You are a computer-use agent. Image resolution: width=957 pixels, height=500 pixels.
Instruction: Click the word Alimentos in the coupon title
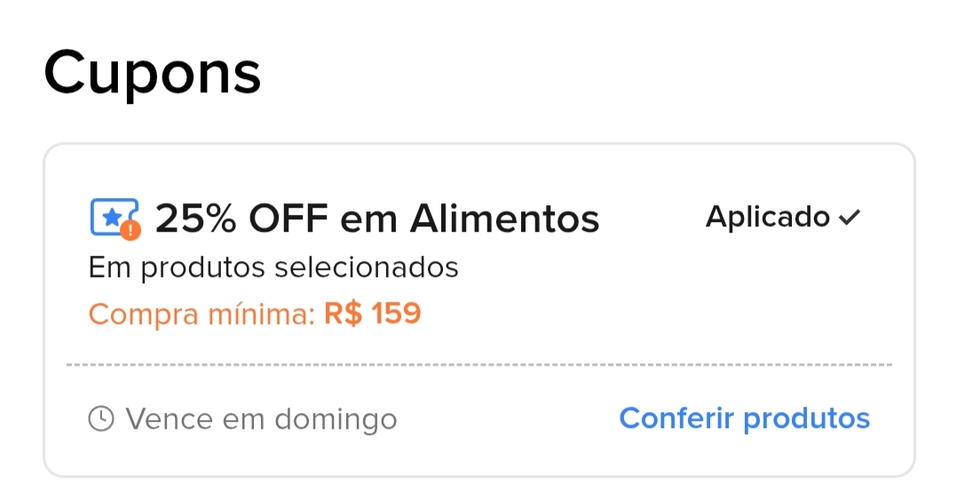click(505, 218)
